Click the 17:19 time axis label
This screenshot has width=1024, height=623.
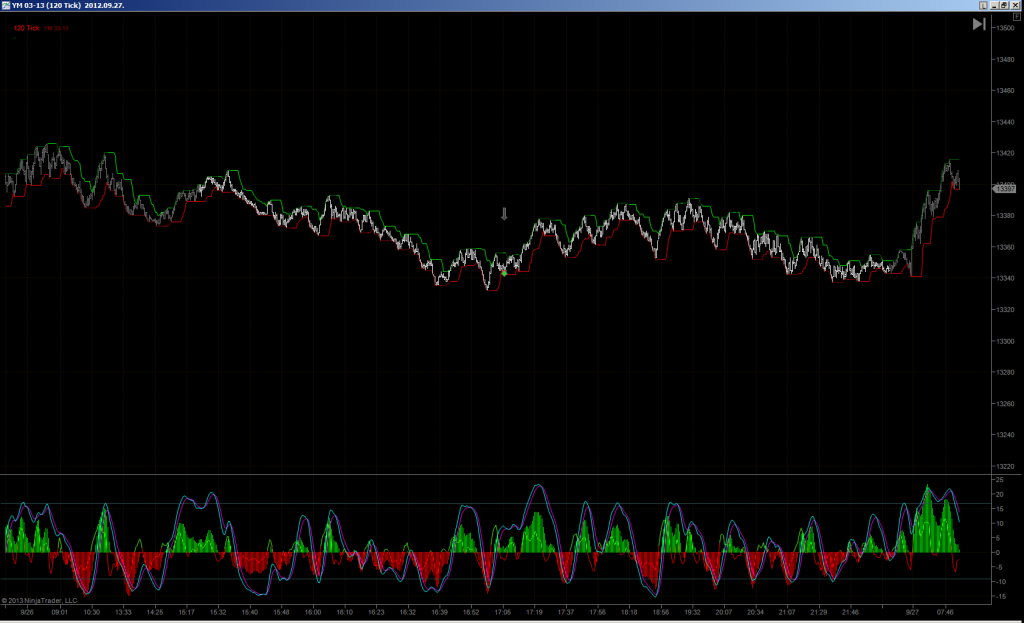click(x=534, y=613)
